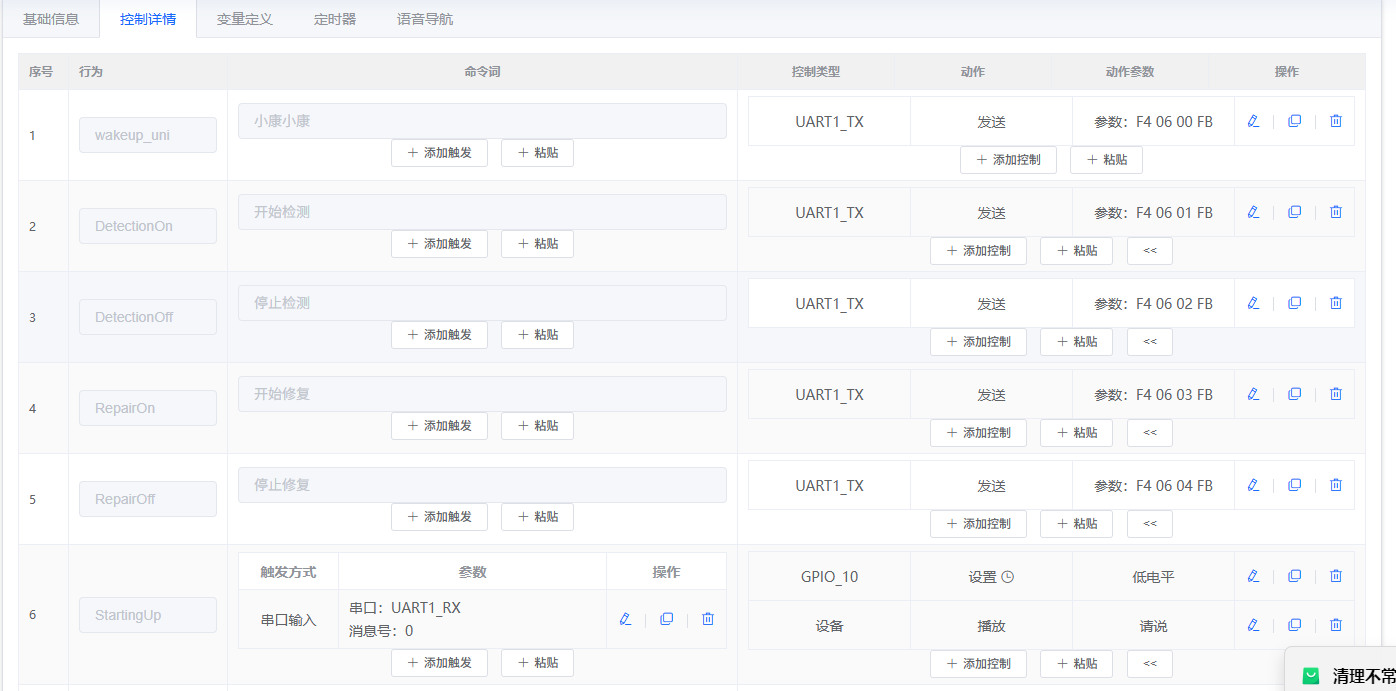The width and height of the screenshot is (1396, 691).
Task: Copy the DetectionOn UART1_TX control
Action: coord(1295,211)
